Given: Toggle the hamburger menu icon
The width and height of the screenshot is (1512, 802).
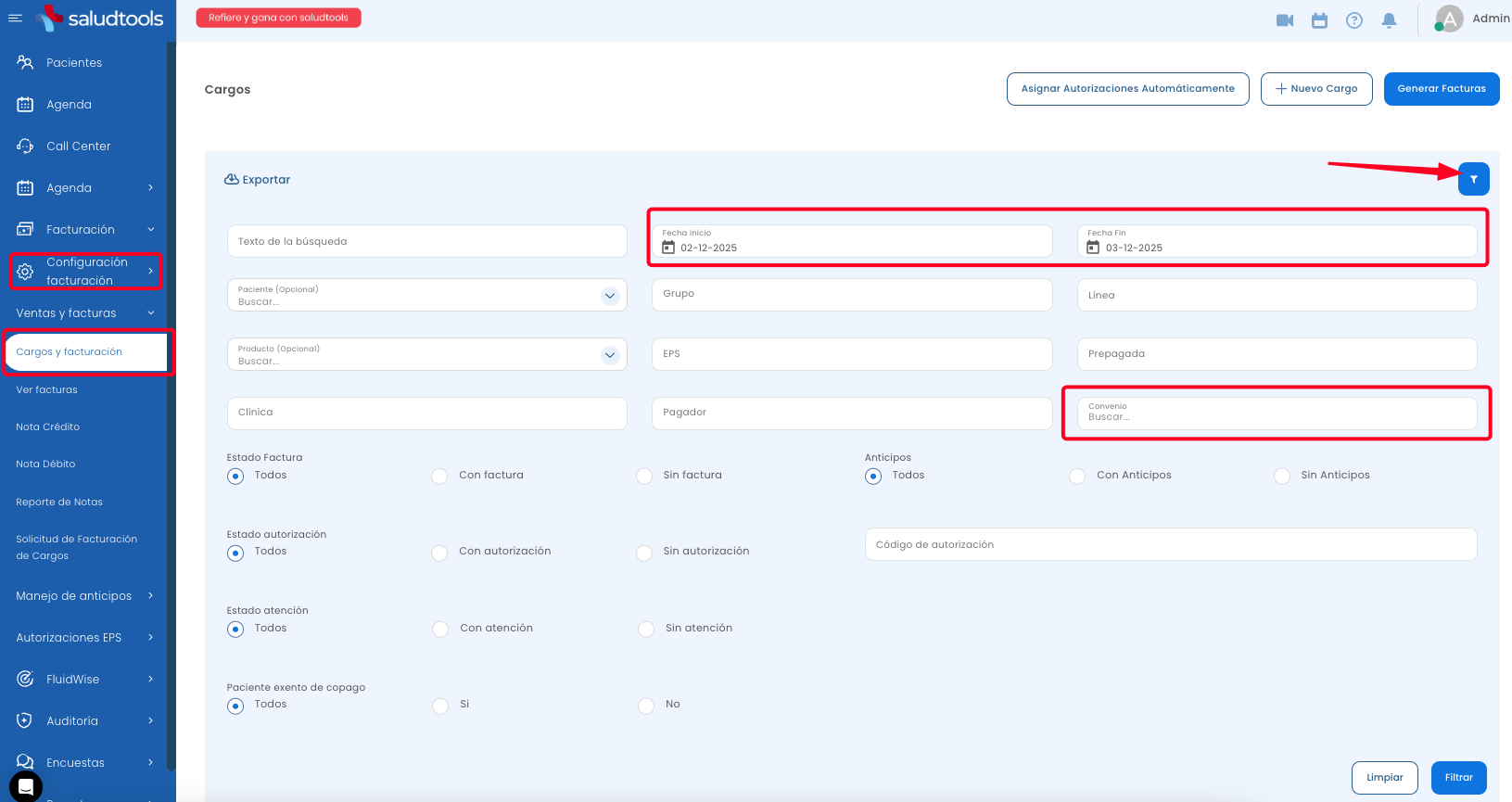Looking at the screenshot, I should (15, 18).
